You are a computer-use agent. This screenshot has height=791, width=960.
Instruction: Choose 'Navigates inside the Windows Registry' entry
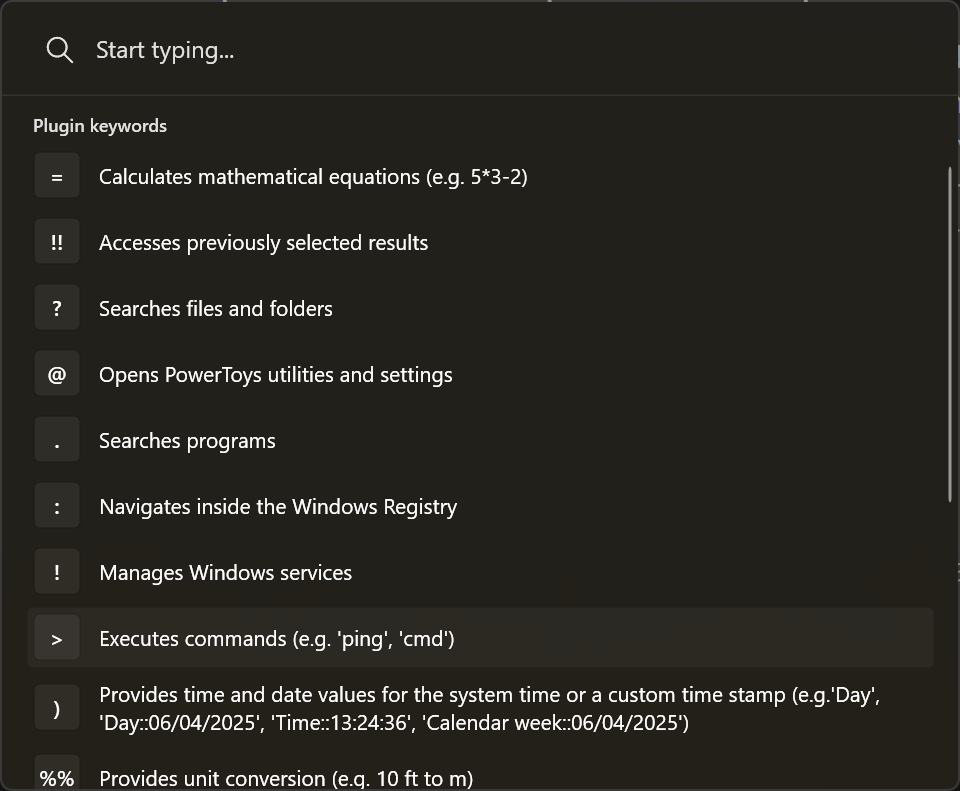click(x=278, y=507)
